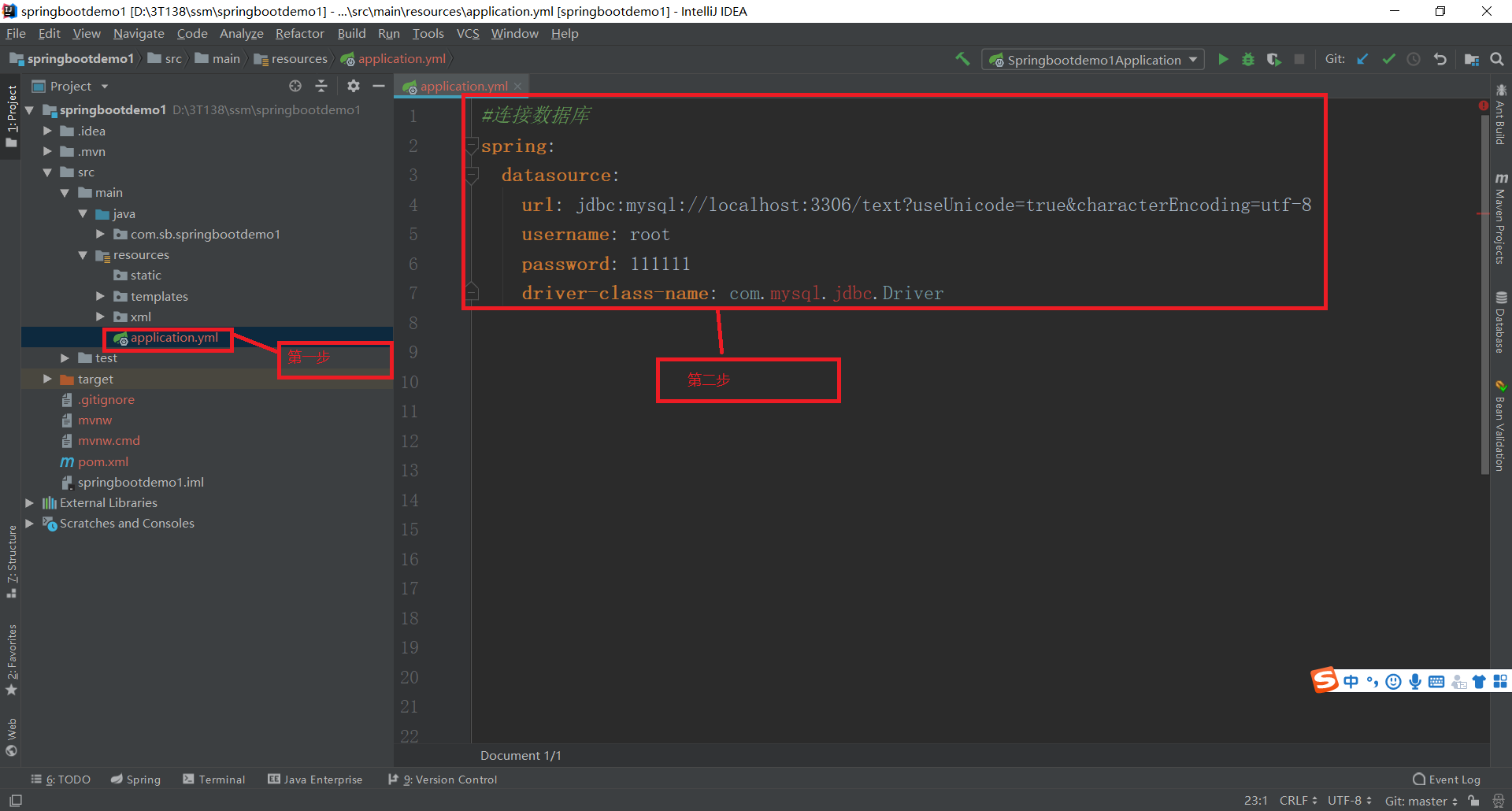1512x811 pixels.
Task: Open the Structure tool window
Action: pos(12,561)
